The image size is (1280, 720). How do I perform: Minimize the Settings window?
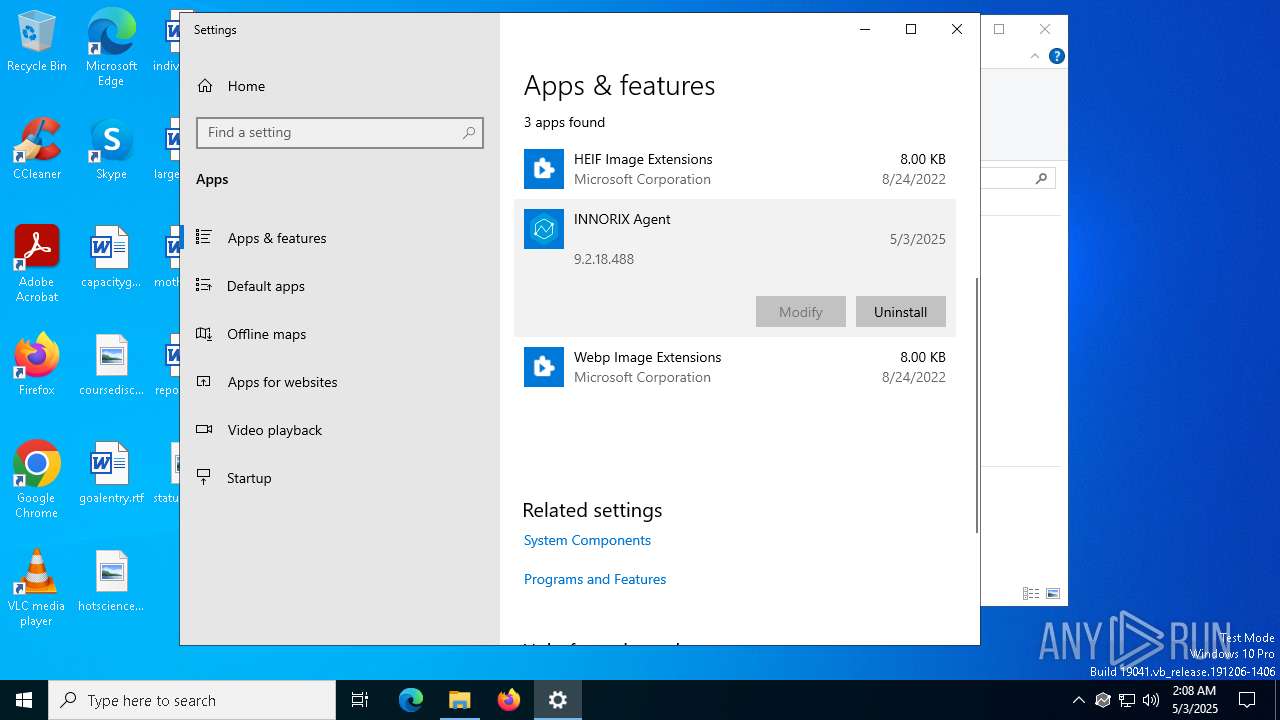point(865,29)
